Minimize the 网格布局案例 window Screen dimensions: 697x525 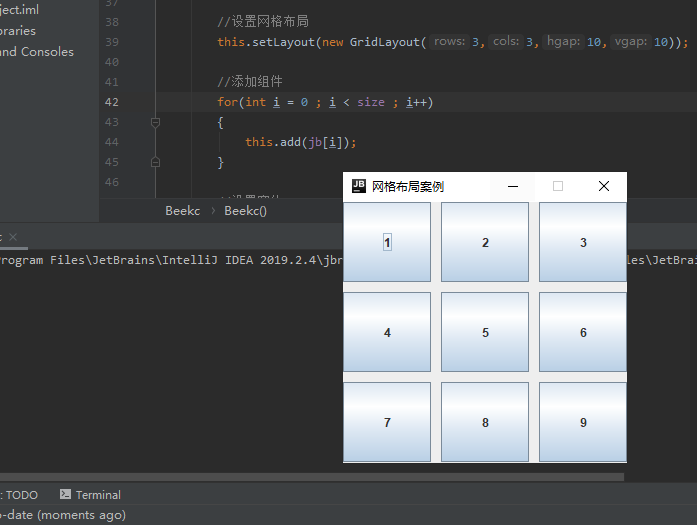point(513,186)
